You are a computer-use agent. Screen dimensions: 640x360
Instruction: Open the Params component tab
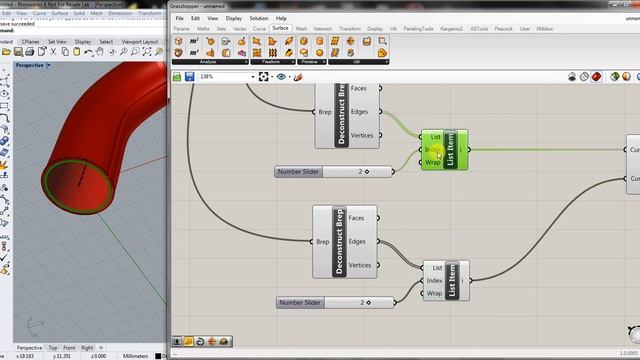point(181,29)
